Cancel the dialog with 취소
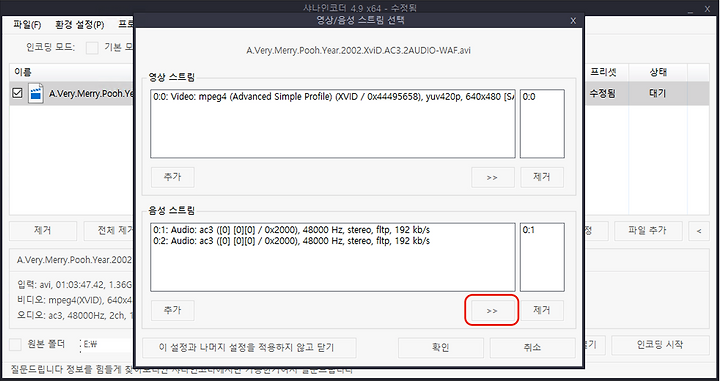The height and width of the screenshot is (381, 720). click(532, 347)
